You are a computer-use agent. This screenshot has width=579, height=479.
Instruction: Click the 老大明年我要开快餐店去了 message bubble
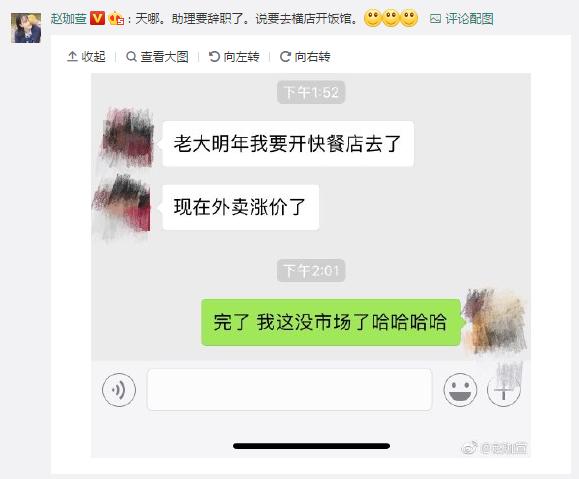[x=288, y=144]
